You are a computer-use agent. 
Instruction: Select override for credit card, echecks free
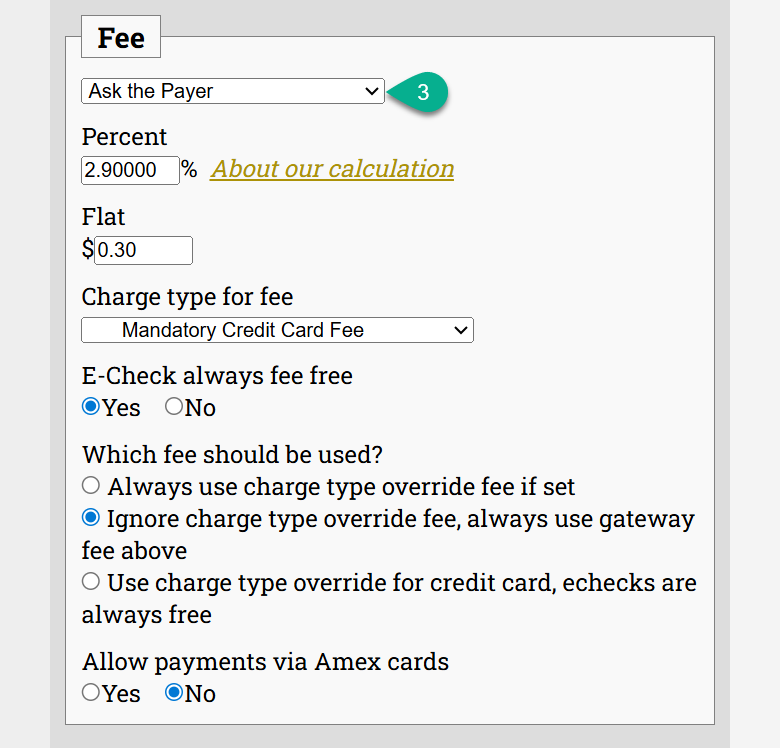91,581
